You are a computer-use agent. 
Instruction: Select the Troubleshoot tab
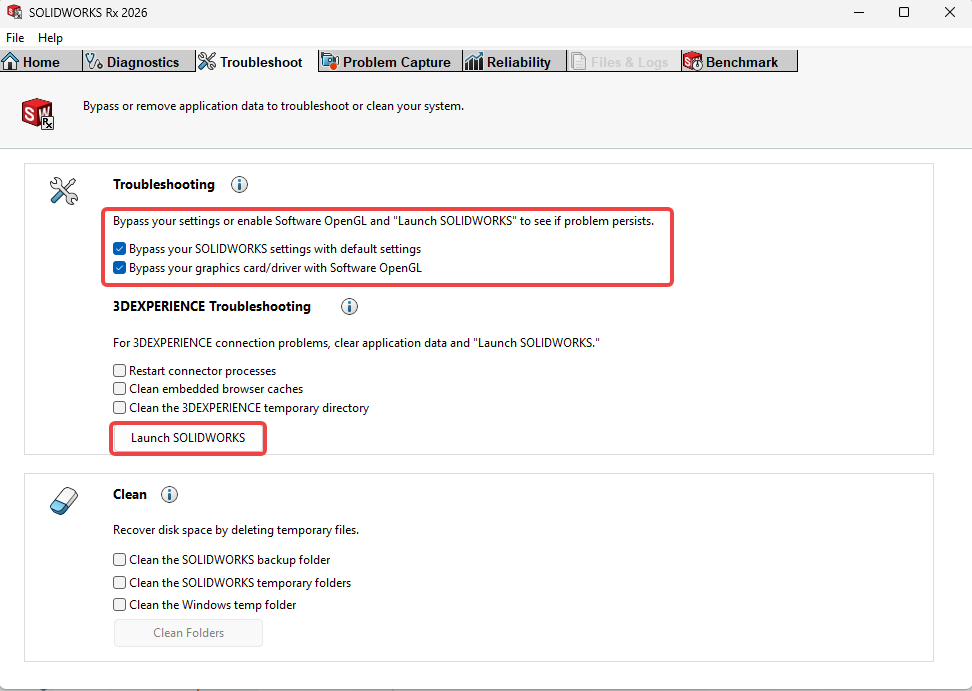tap(257, 61)
